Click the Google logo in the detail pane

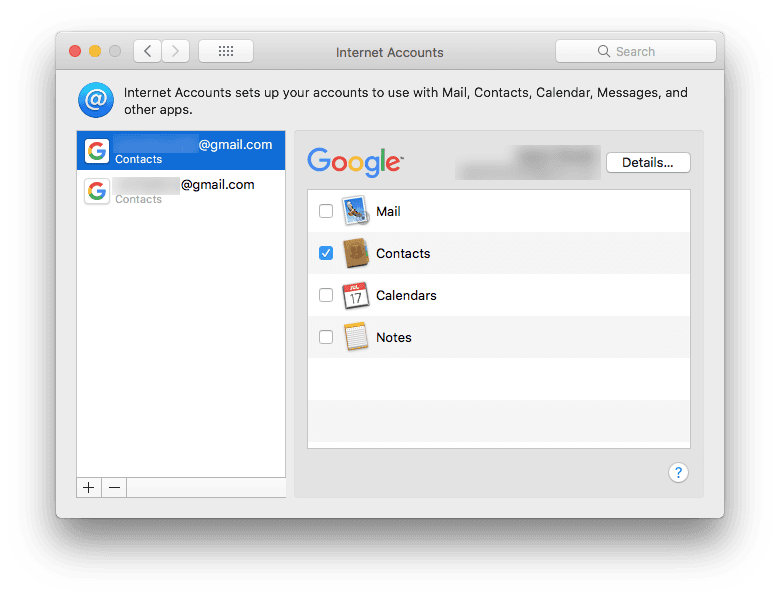[355, 162]
